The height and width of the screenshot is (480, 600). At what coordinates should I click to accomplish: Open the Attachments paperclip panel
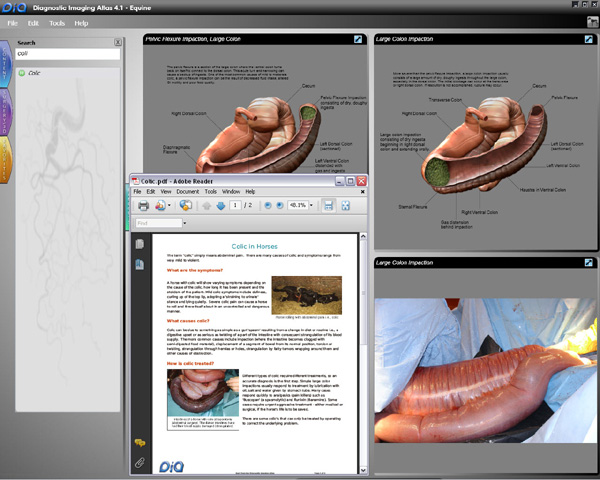[x=140, y=463]
